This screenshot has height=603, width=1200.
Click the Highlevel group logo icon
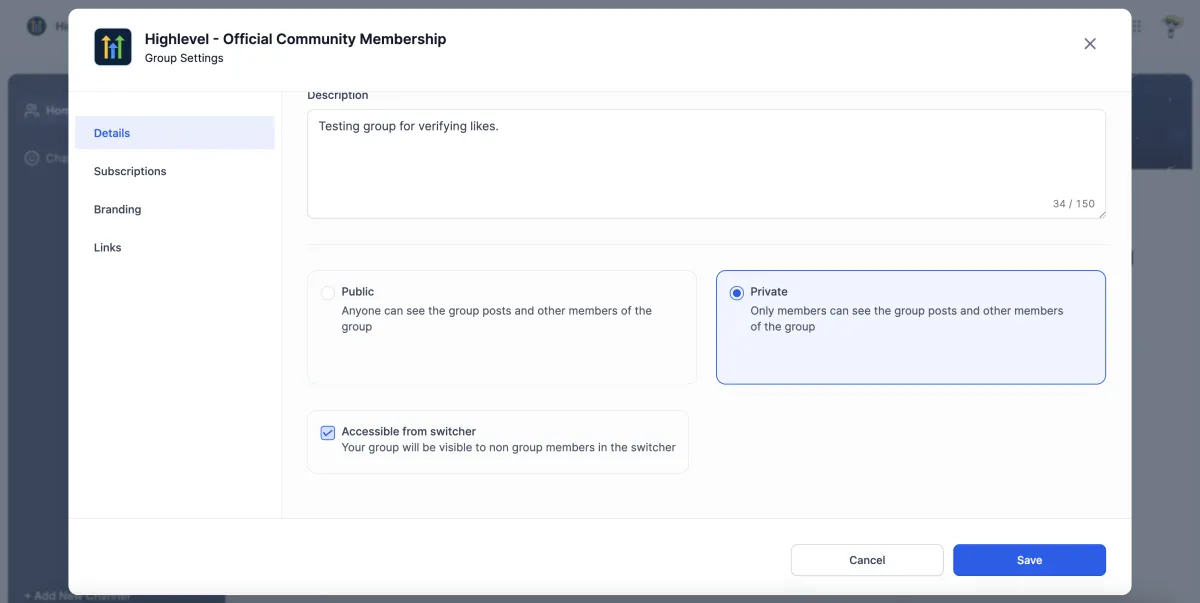[x=113, y=47]
